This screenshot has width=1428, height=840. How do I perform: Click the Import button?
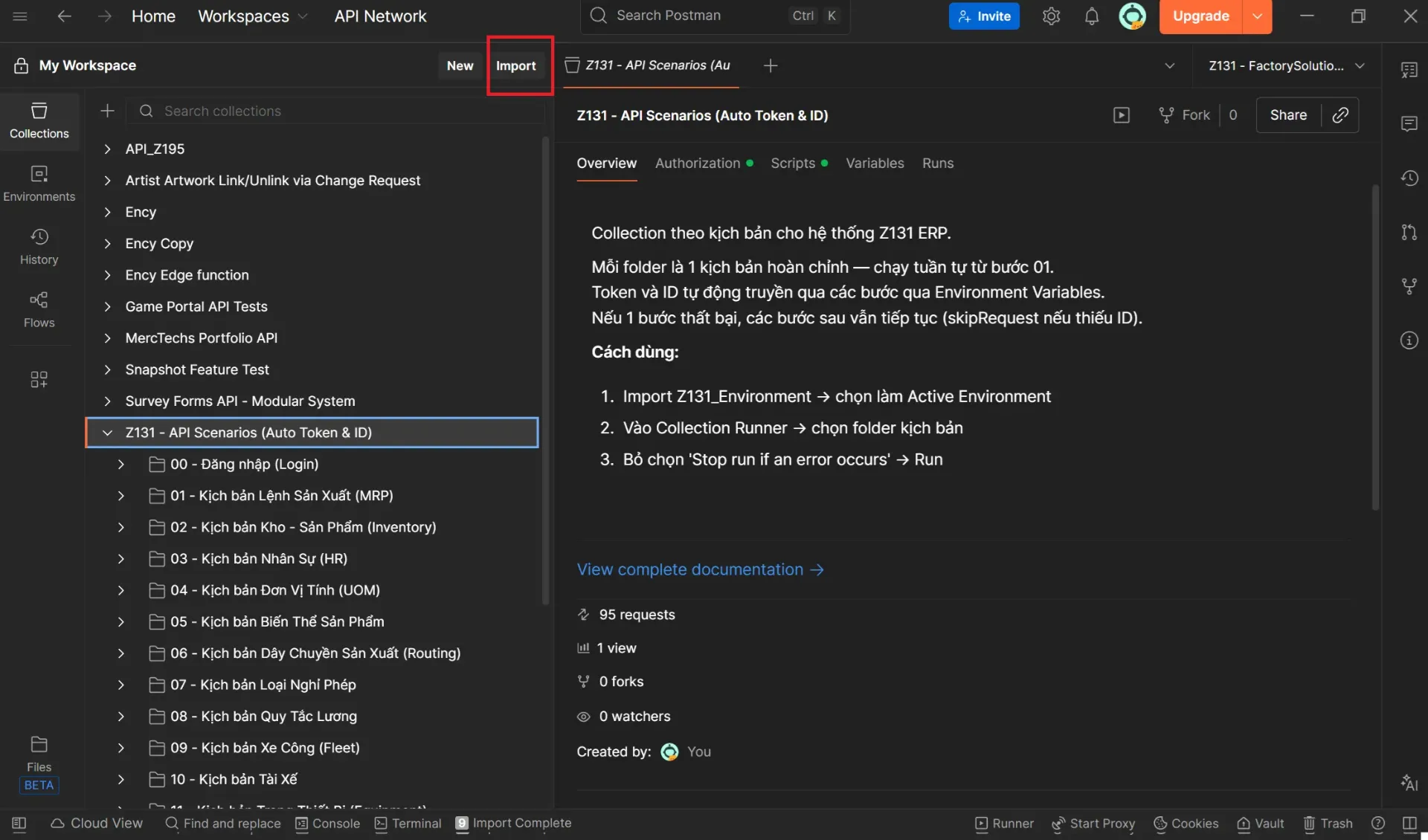515,65
